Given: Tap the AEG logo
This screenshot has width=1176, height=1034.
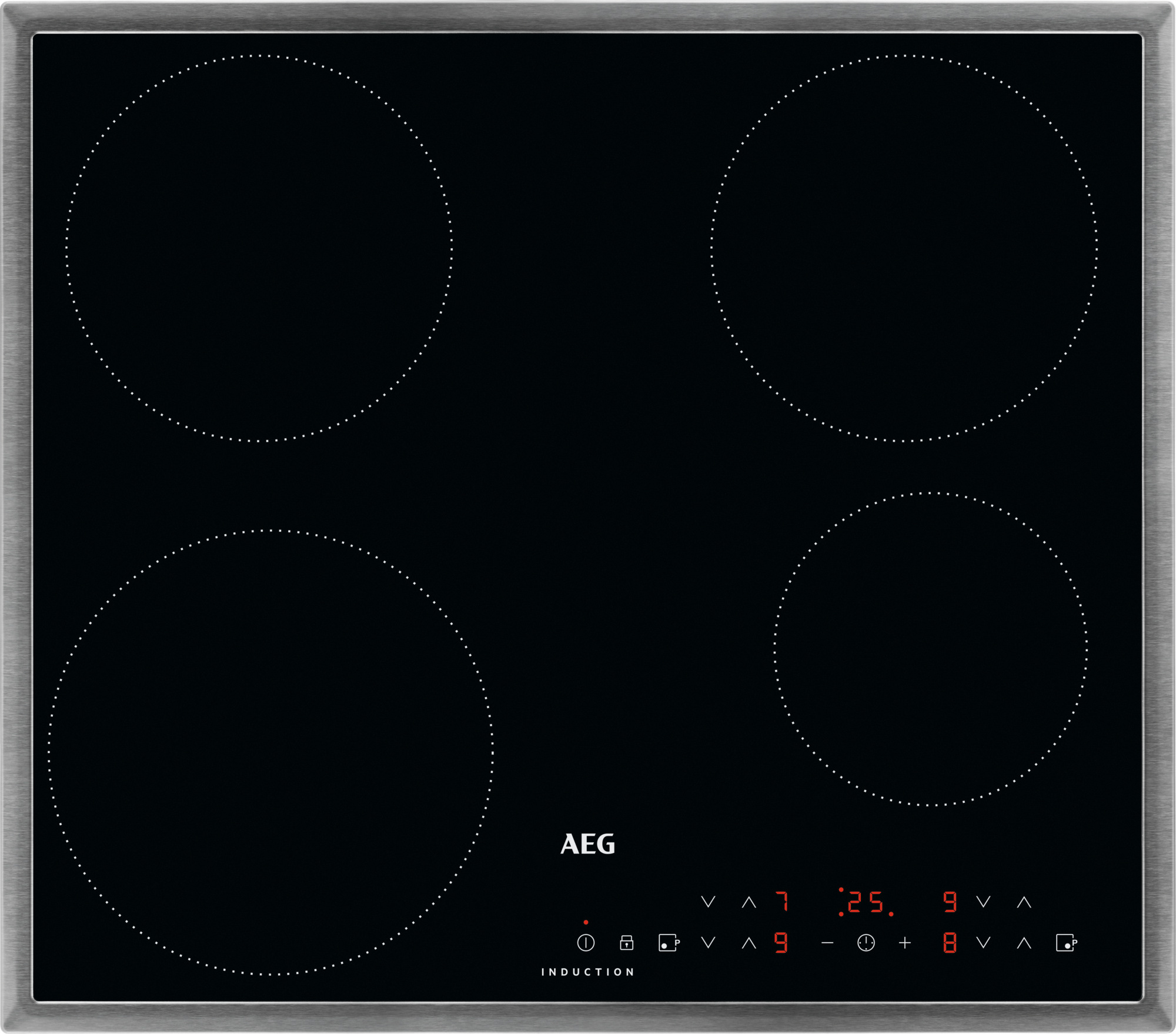Looking at the screenshot, I should pyautogui.click(x=587, y=844).
